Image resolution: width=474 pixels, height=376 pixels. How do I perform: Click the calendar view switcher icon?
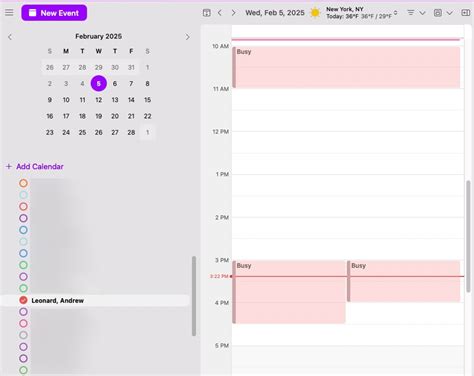[x=438, y=13]
